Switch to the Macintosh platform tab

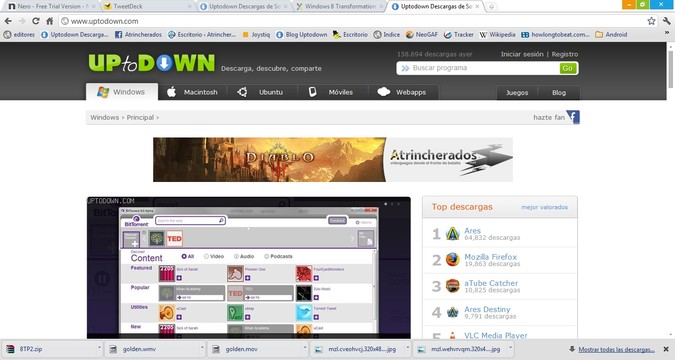point(192,92)
